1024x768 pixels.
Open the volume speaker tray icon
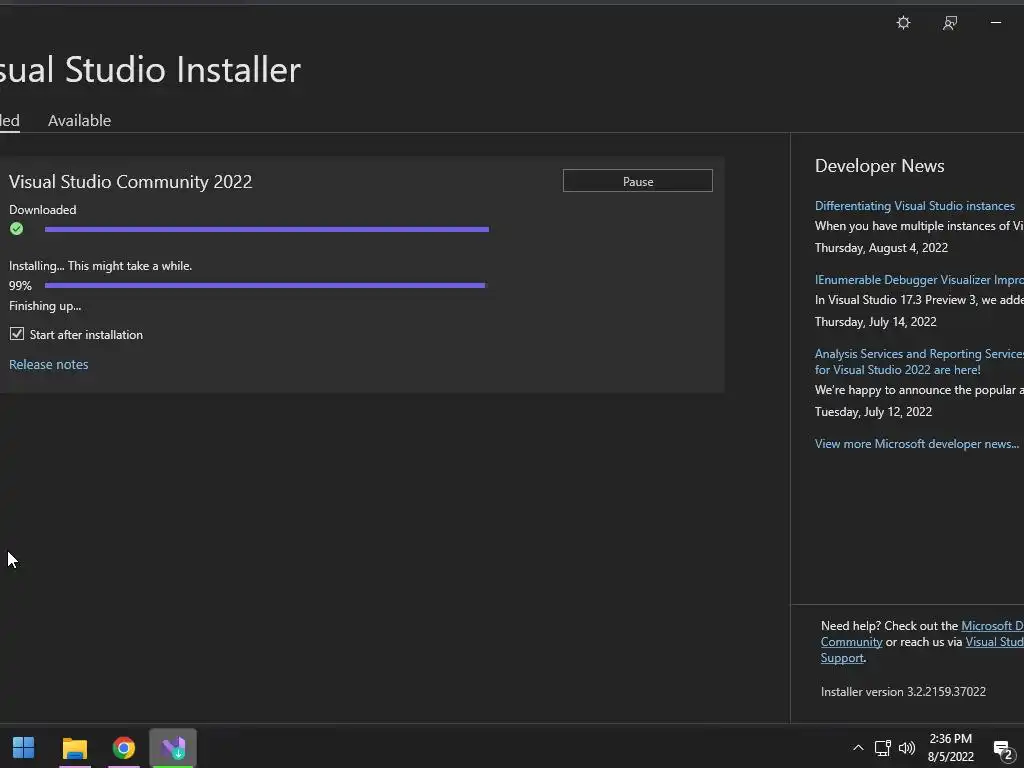[906, 748]
